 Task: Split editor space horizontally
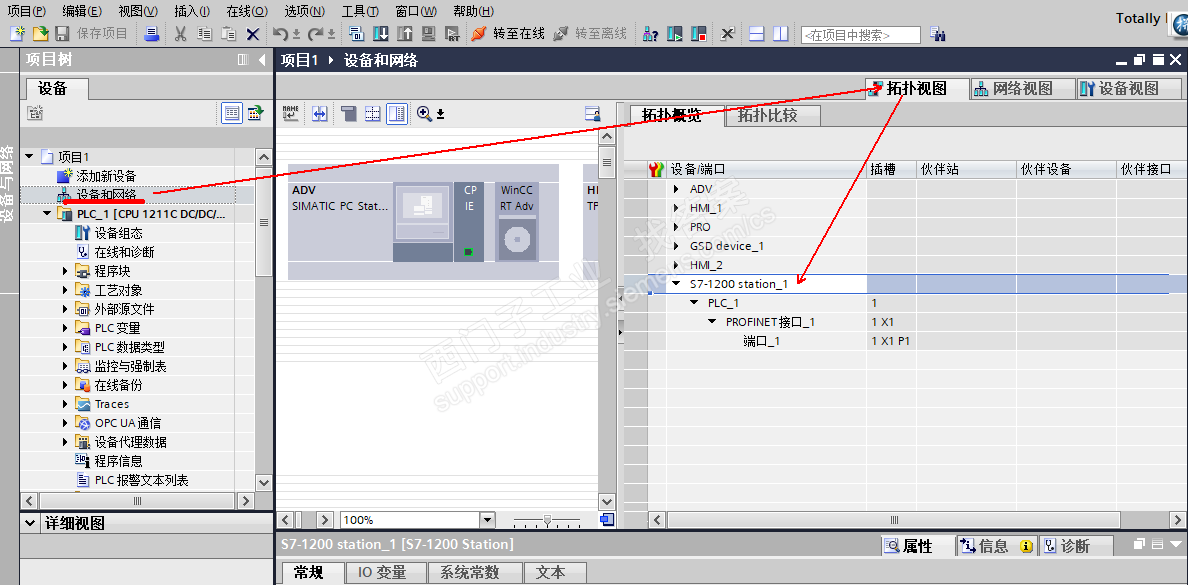click(756, 34)
